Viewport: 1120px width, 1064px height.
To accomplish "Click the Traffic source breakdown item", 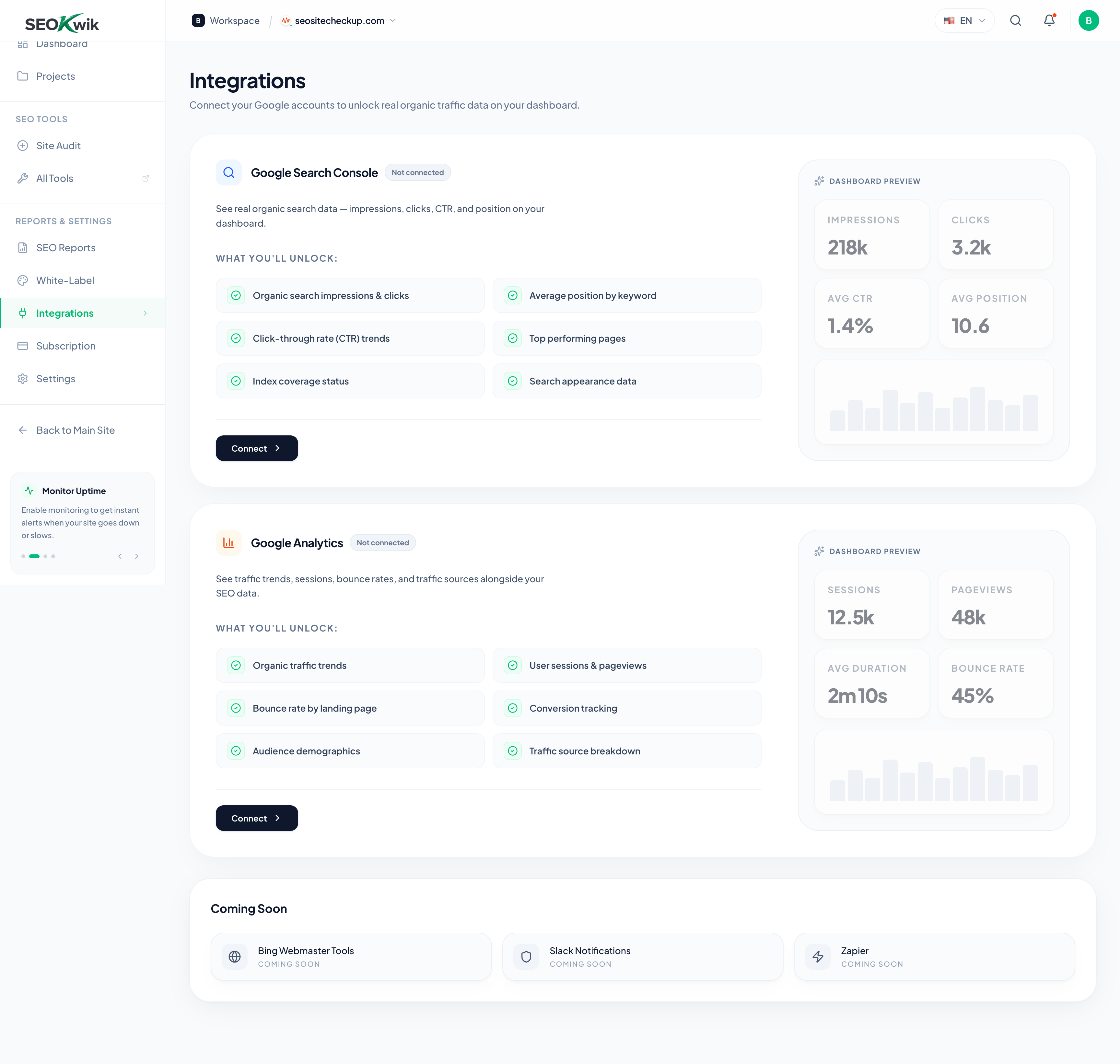I will pyautogui.click(x=627, y=751).
